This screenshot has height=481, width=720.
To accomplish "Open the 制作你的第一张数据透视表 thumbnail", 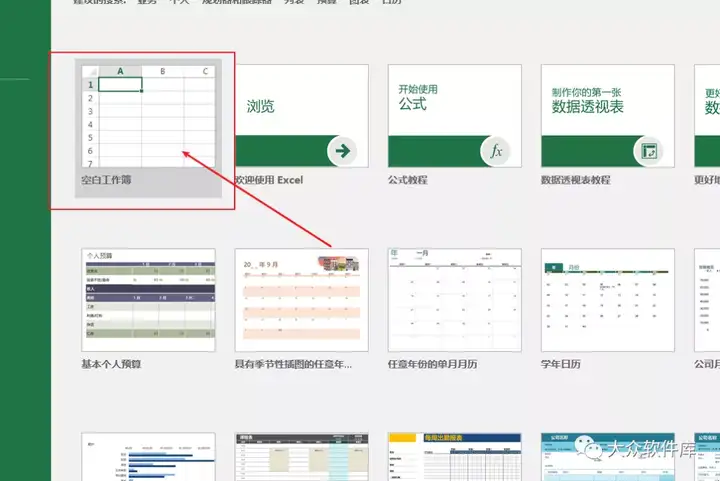I will [x=608, y=116].
